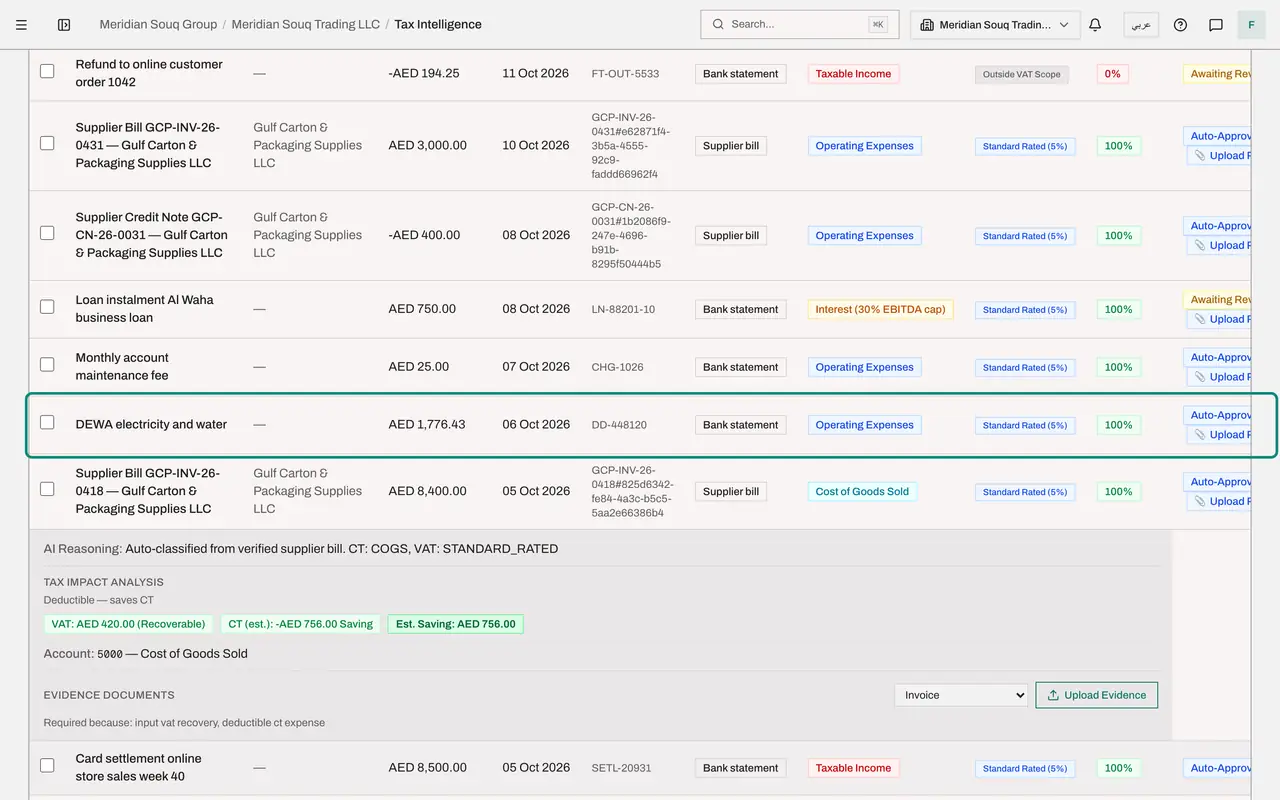Screen dimensions: 1280x800
Task: Click reference SETL-20931
Action: tap(621, 768)
